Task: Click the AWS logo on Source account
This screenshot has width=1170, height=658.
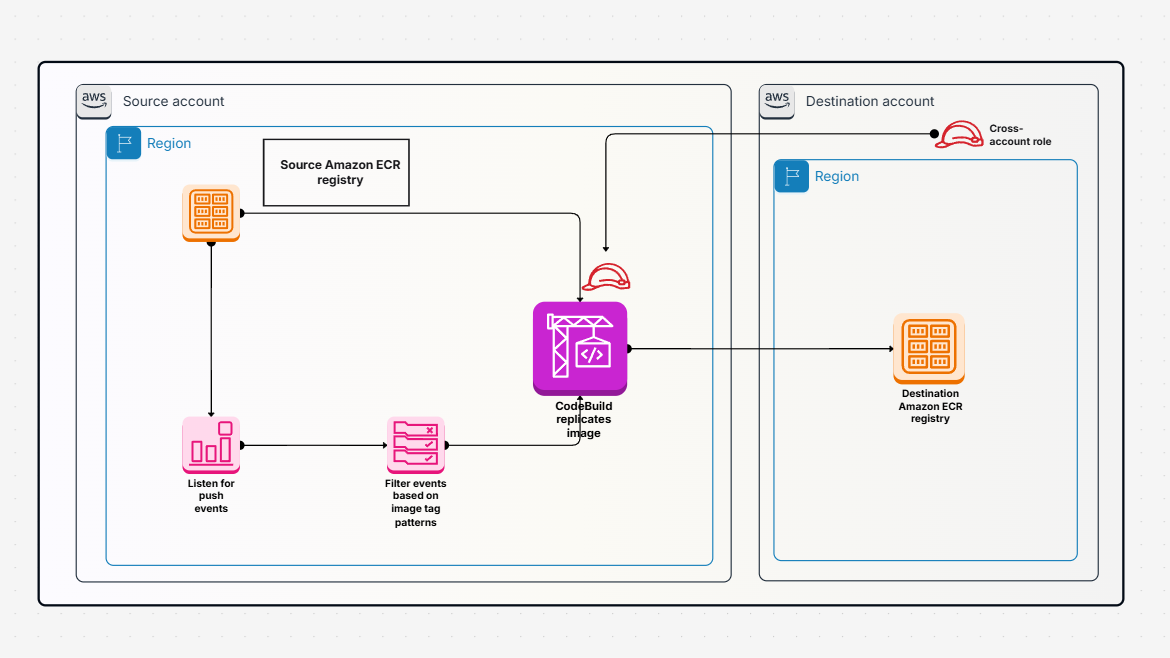Action: (94, 101)
